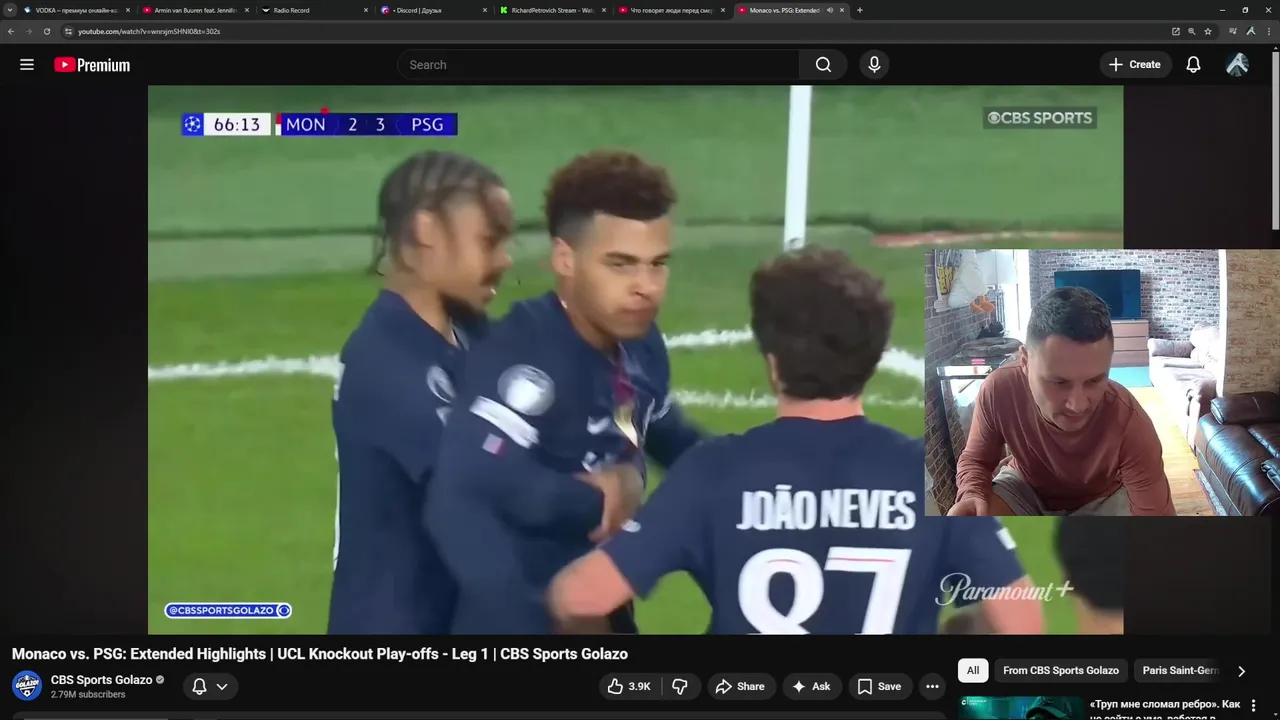
Task: Select the Paris Saint-Germain chip
Action: point(1180,670)
